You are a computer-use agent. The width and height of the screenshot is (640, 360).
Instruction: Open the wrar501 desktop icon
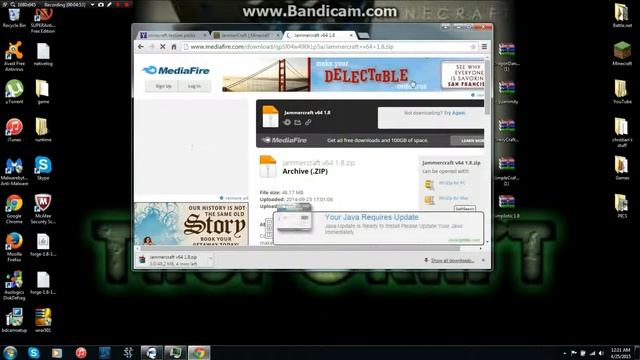click(43, 320)
